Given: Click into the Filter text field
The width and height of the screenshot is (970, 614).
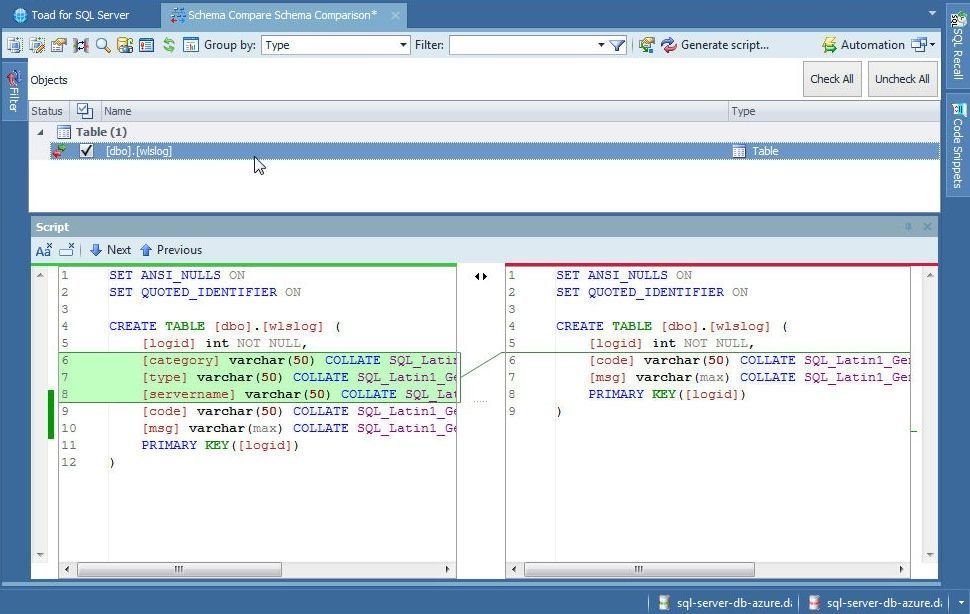Looking at the screenshot, I should 522,45.
